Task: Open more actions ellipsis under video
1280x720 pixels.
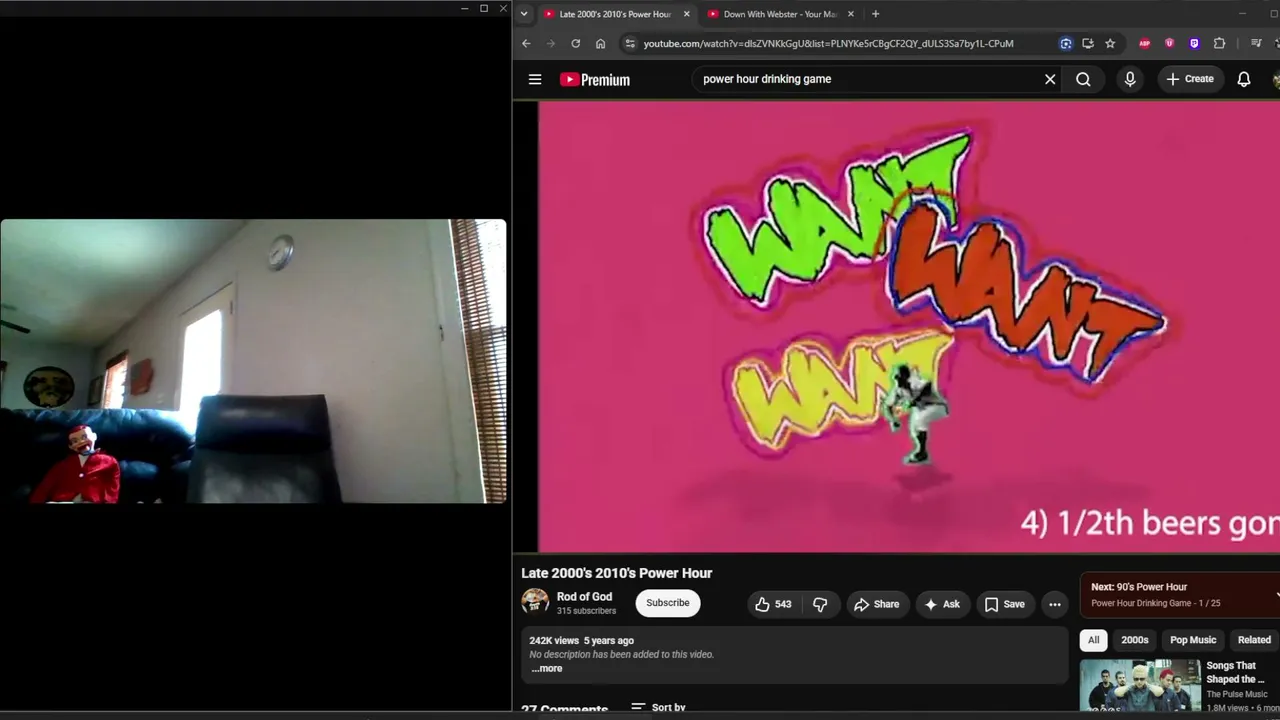Action: (x=1054, y=604)
